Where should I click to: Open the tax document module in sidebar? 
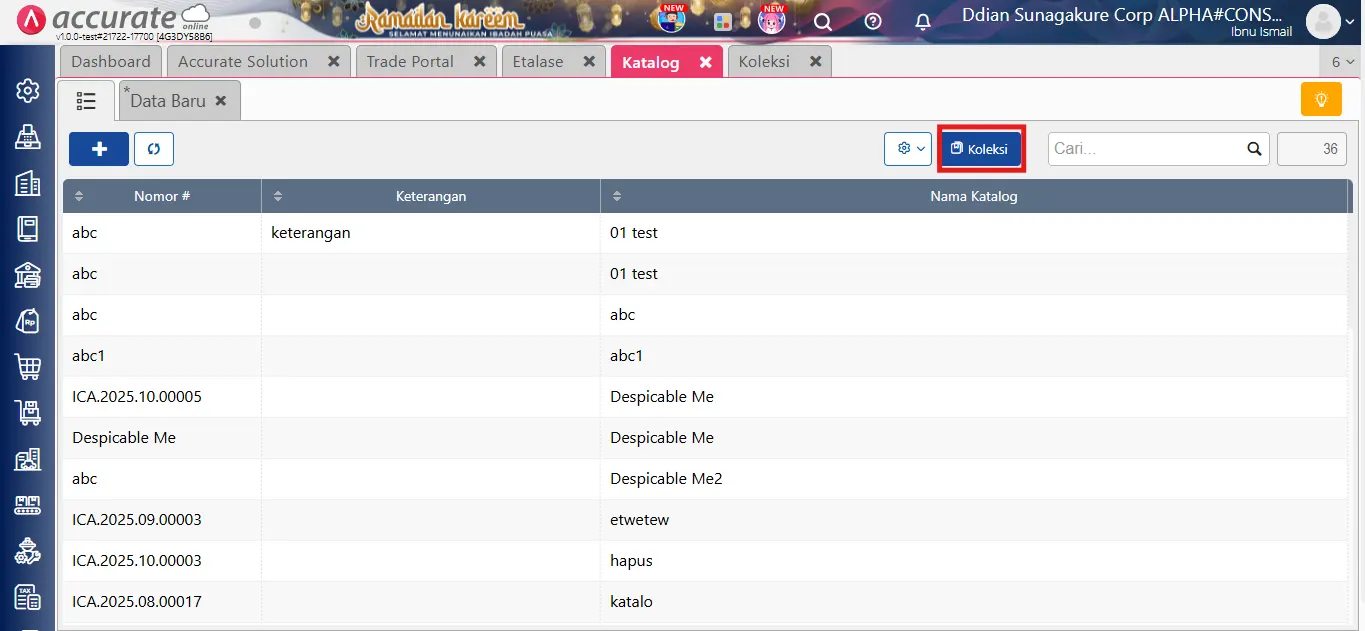click(x=27, y=597)
